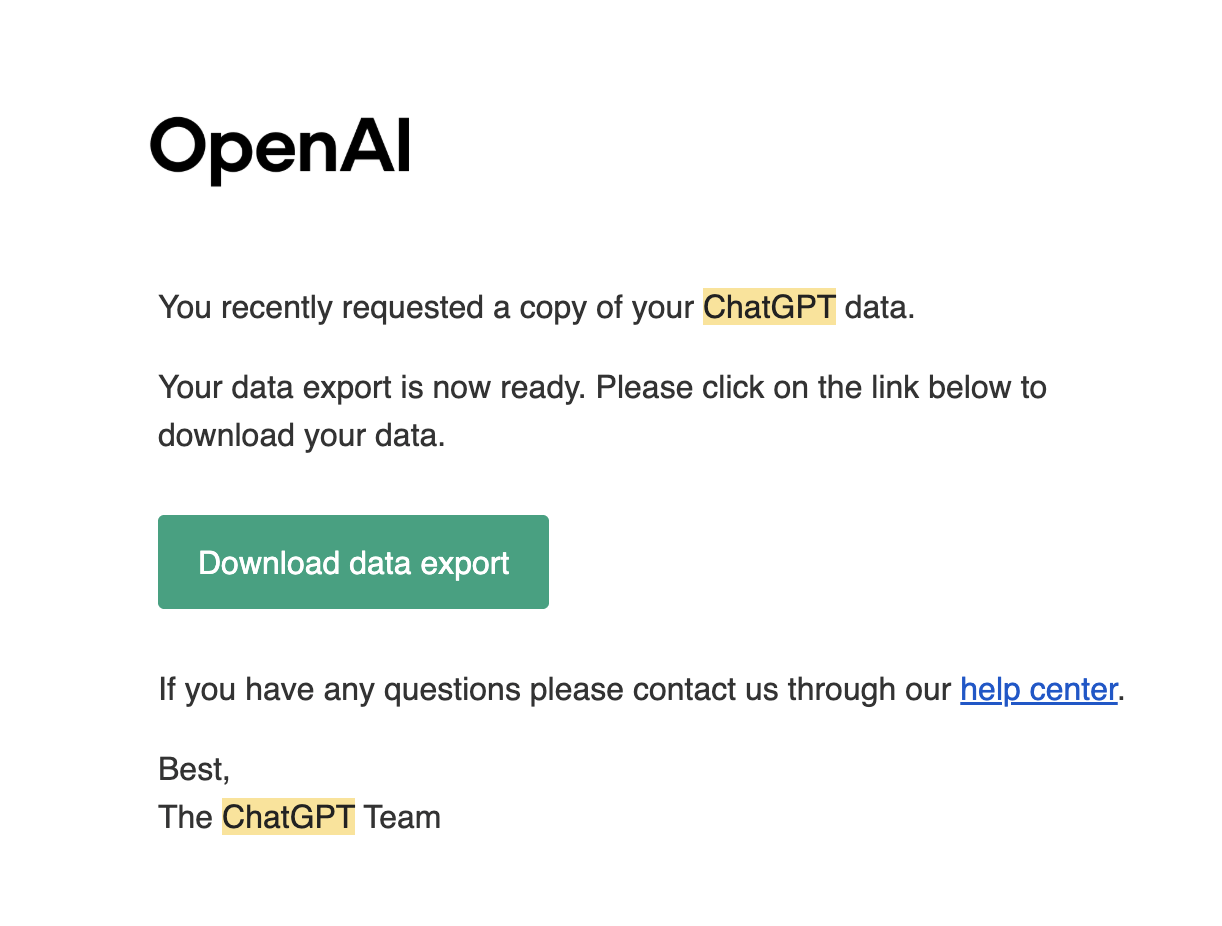Click the word OpenAI in the header
Screen dimensions: 1222x926
point(280,145)
